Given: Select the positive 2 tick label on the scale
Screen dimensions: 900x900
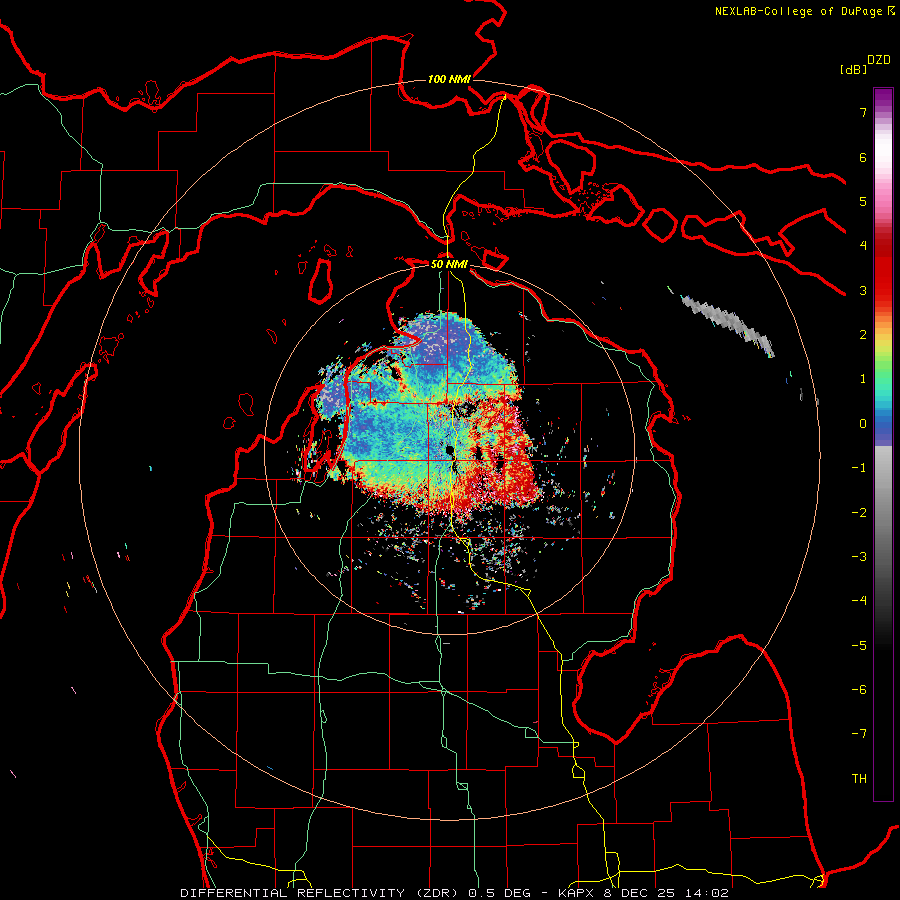Looking at the screenshot, I should point(863,335).
